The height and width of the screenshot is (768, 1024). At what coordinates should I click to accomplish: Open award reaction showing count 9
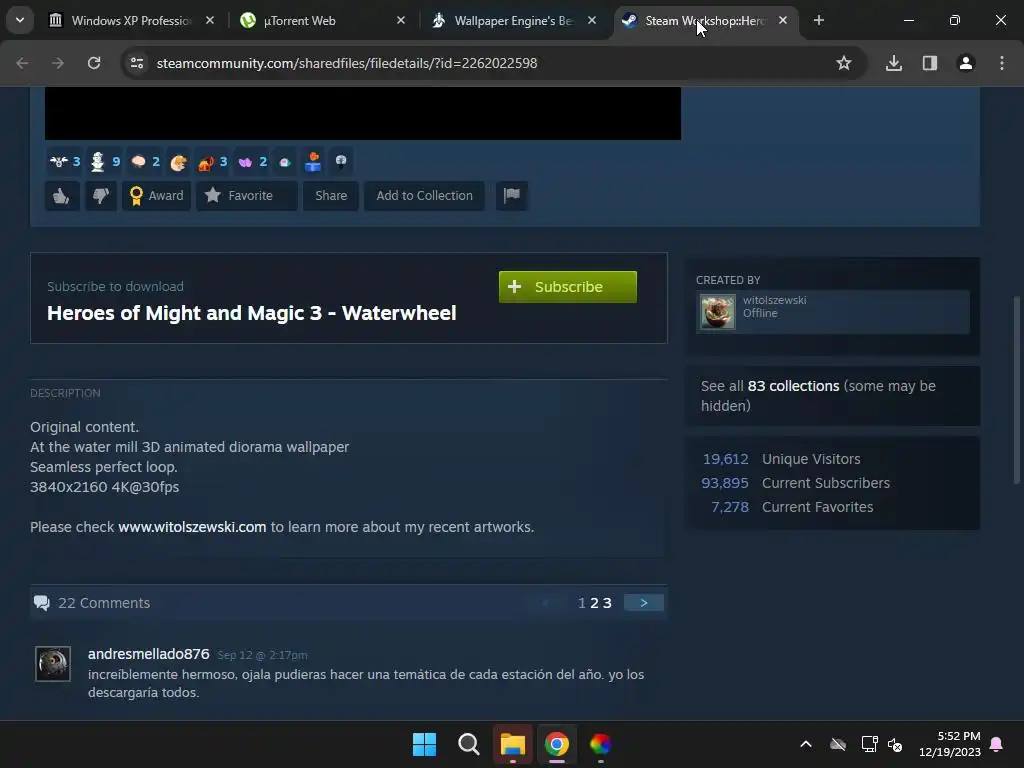pyautogui.click(x=104, y=161)
